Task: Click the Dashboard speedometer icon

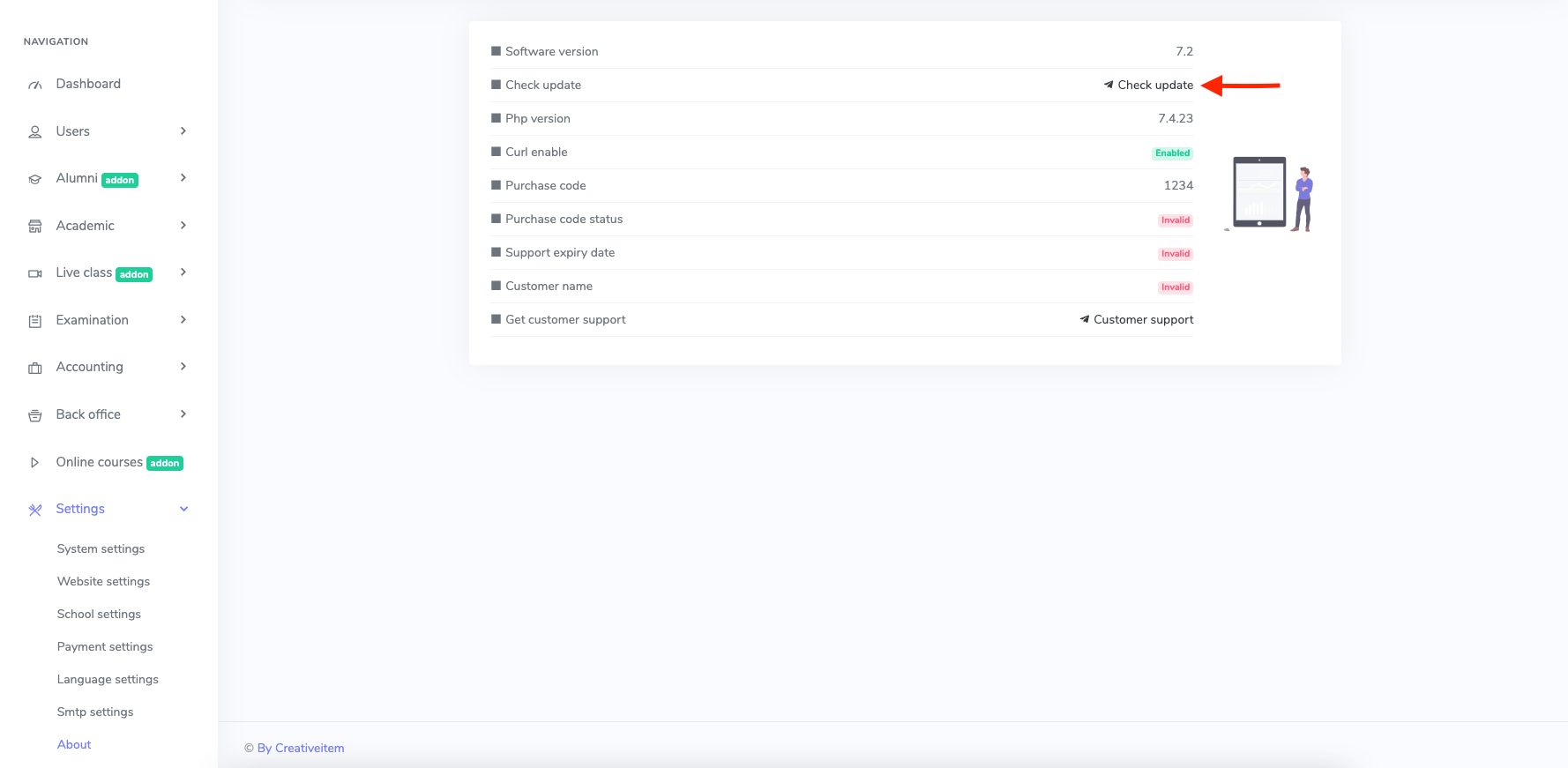Action: [35, 85]
